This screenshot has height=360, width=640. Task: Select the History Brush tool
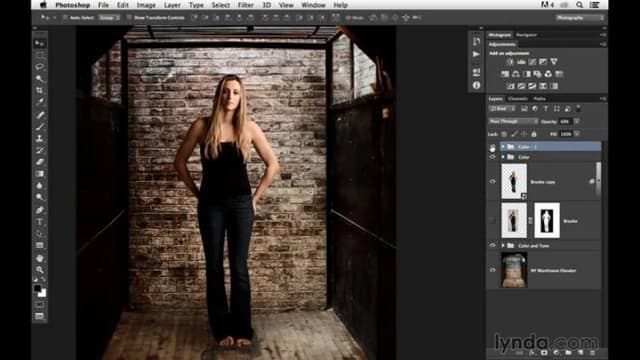tap(40, 151)
